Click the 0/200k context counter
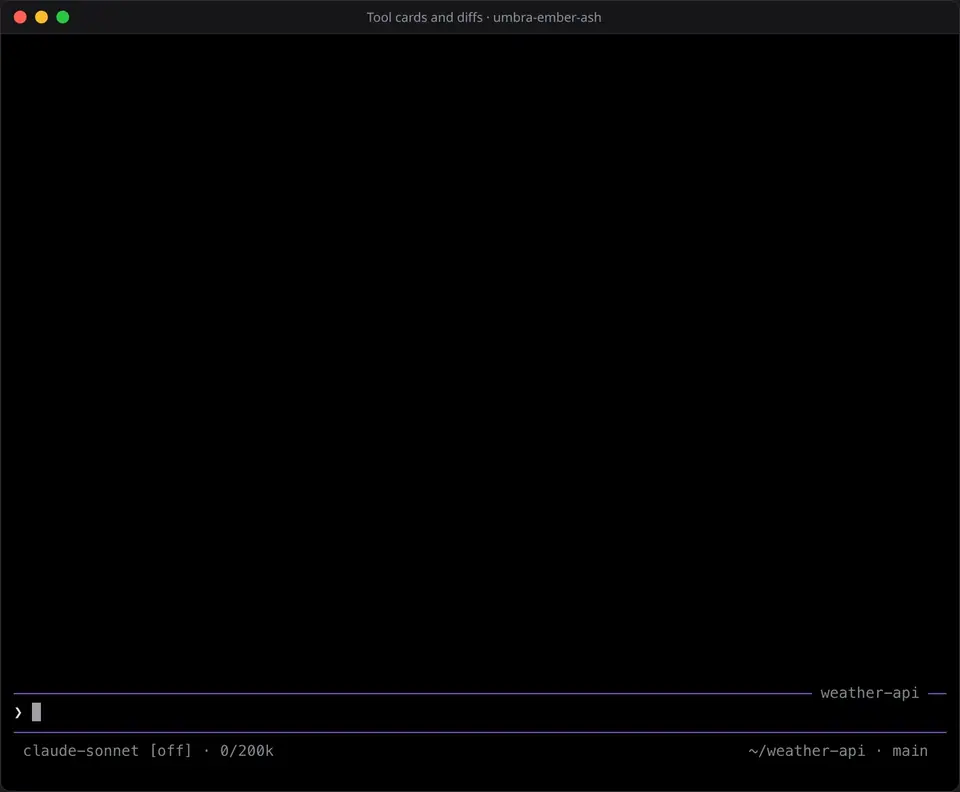The height and width of the screenshot is (792, 960). point(247,751)
